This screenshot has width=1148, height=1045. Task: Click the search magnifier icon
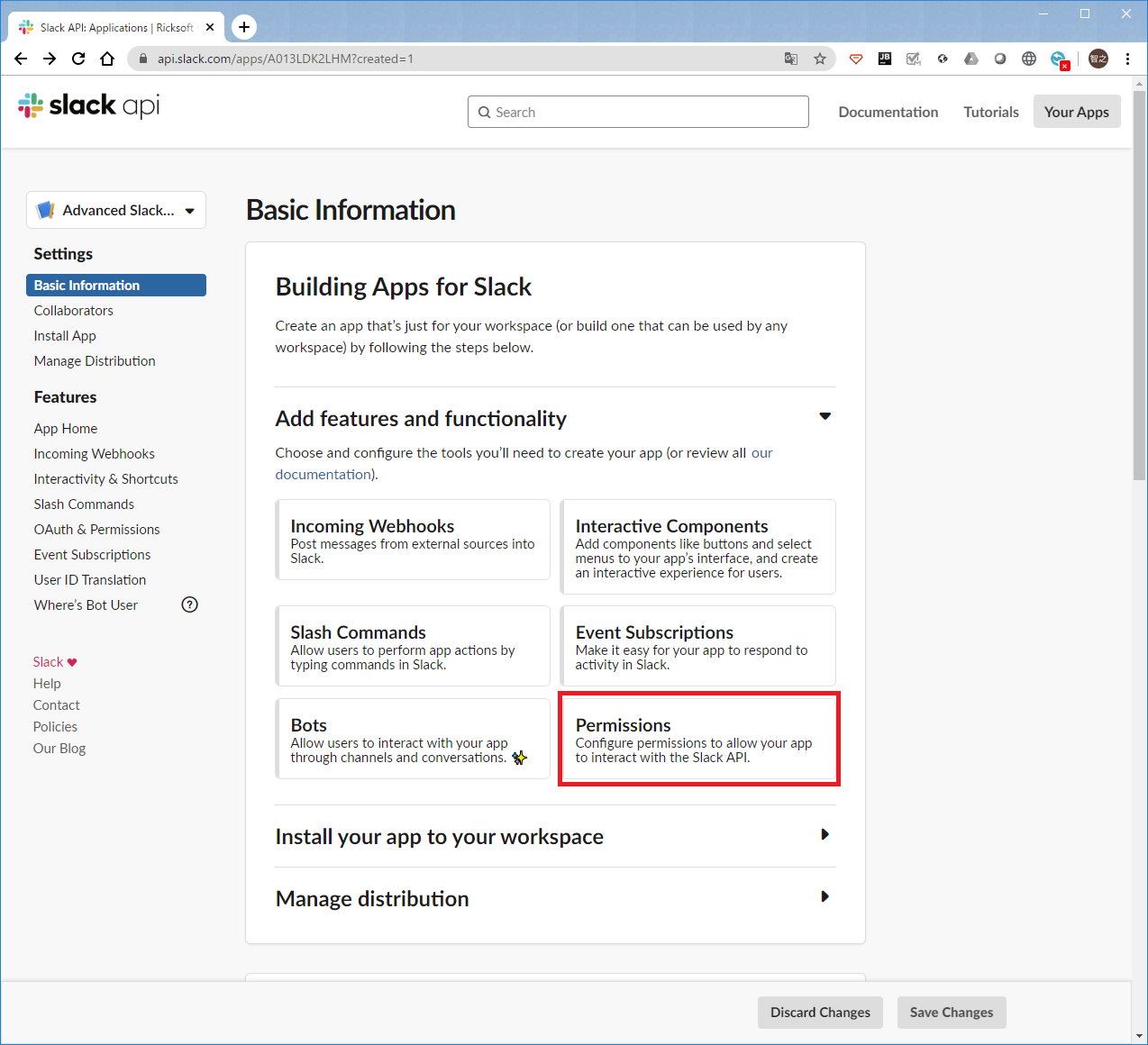(485, 113)
